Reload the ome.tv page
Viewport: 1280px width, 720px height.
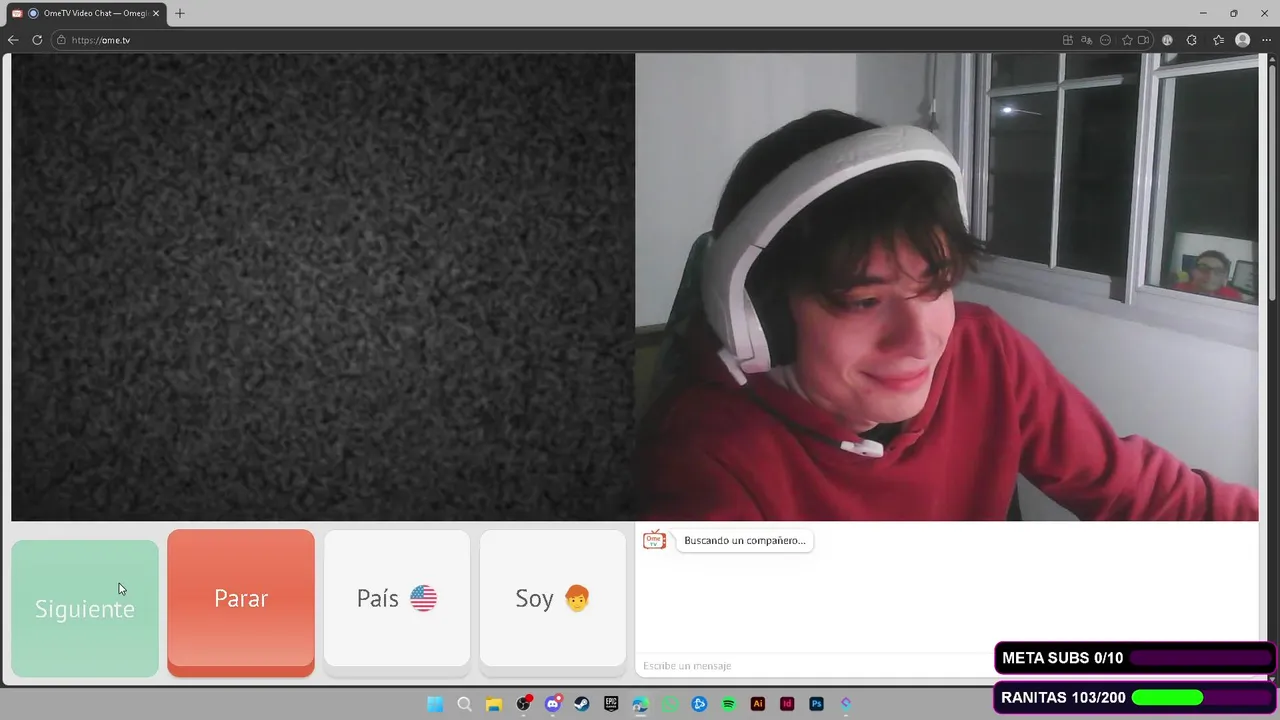[x=37, y=40]
